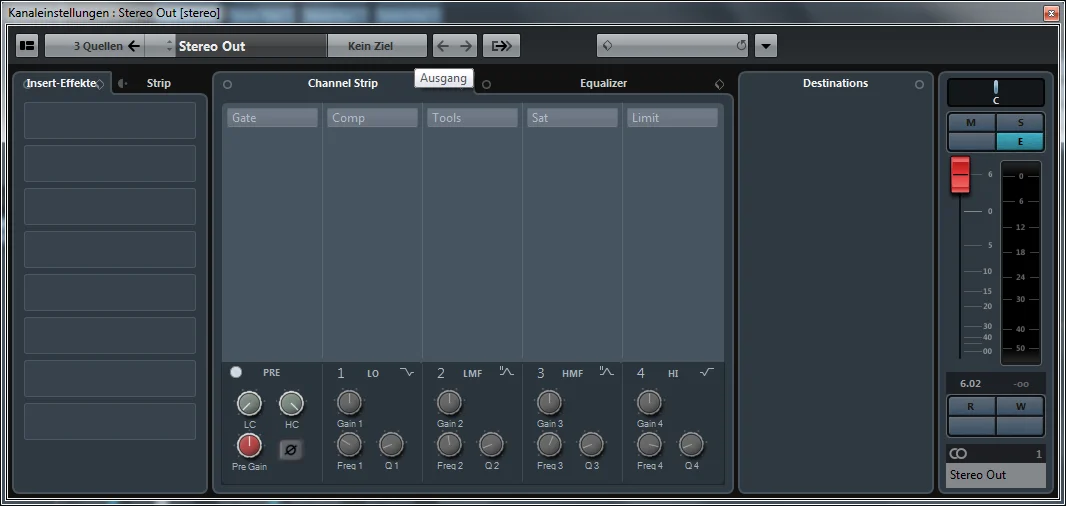Click the Q 3 knob
1066x506 pixels.
point(591,445)
